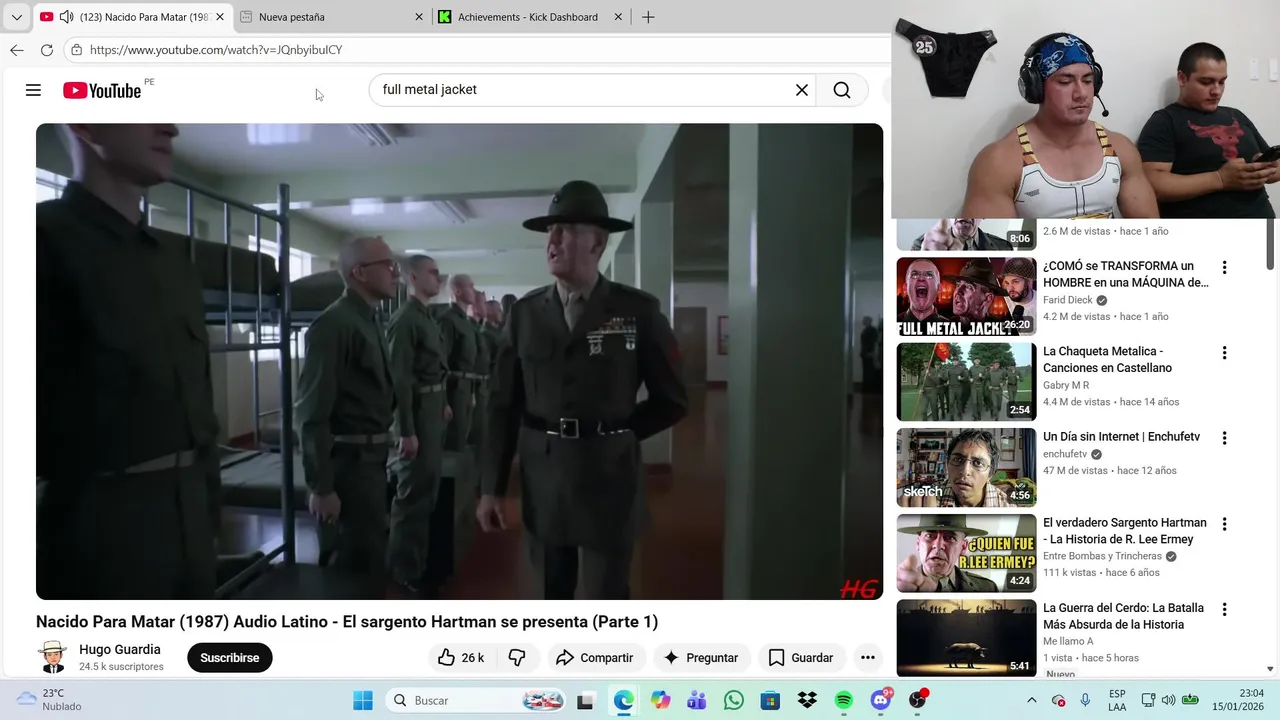Click the microphone tray icon
The height and width of the screenshot is (720, 1280).
[x=1085, y=700]
